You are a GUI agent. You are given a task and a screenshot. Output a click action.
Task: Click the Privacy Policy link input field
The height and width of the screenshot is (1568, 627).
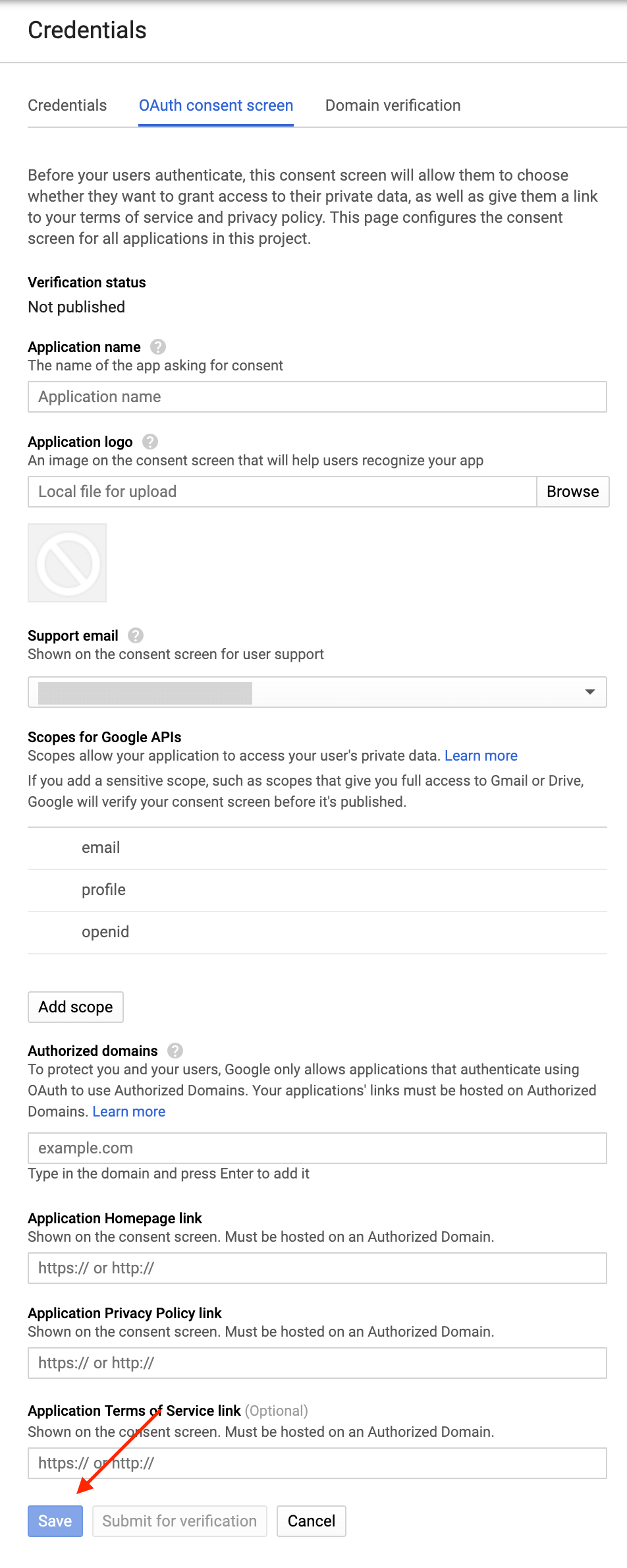click(x=317, y=1363)
